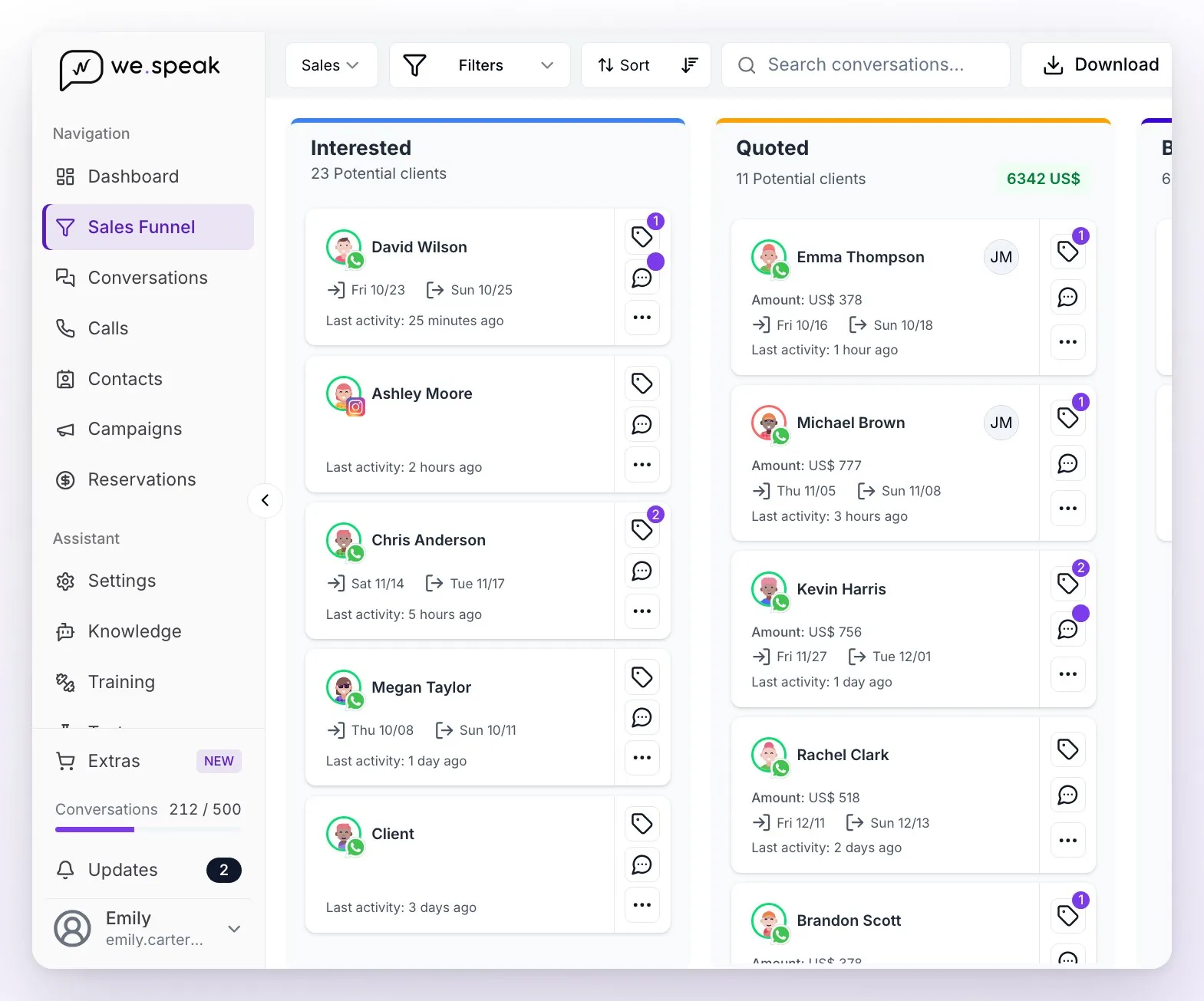Image resolution: width=1204 pixels, height=1001 pixels.
Task: Click the Search conversations field
Action: (x=866, y=65)
